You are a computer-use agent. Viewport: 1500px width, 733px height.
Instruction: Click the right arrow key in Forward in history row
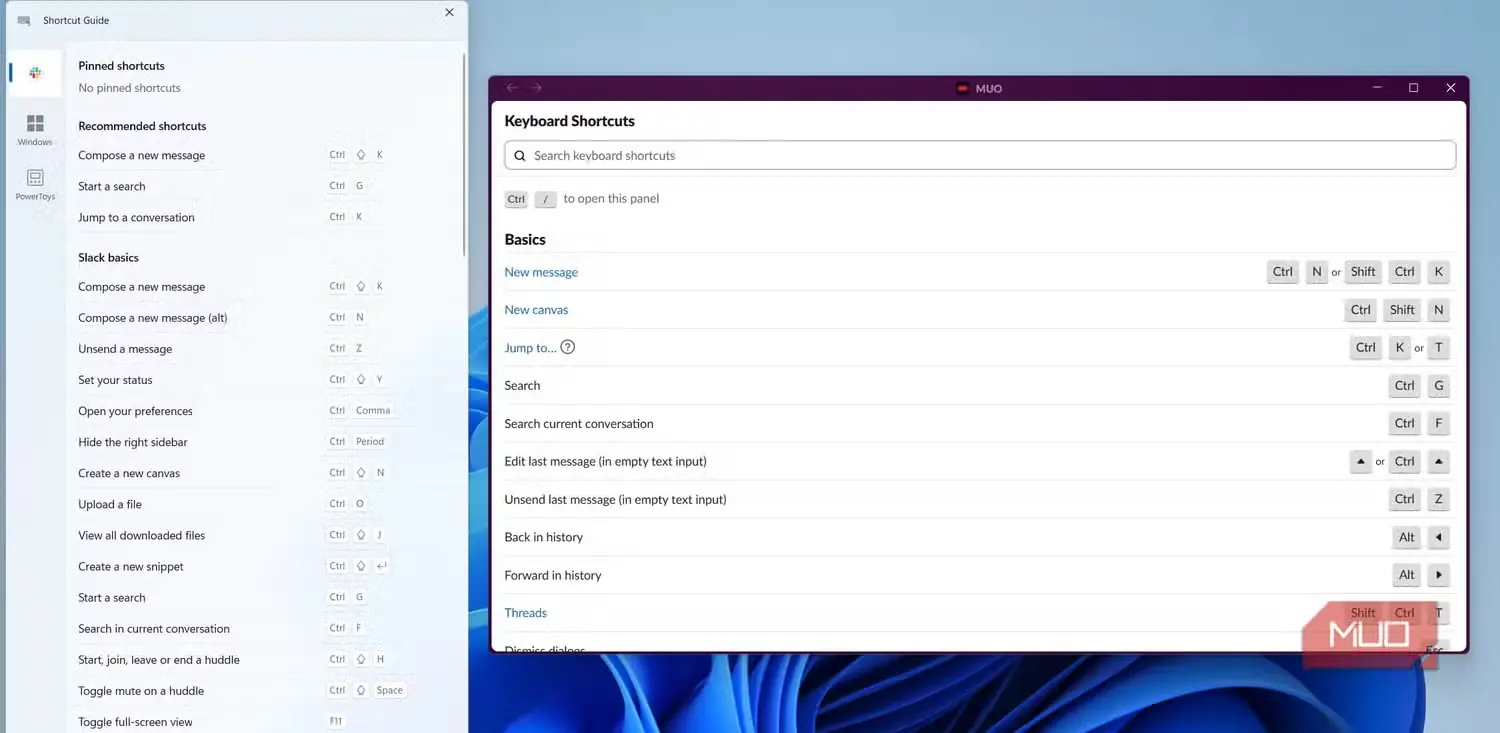(x=1438, y=575)
